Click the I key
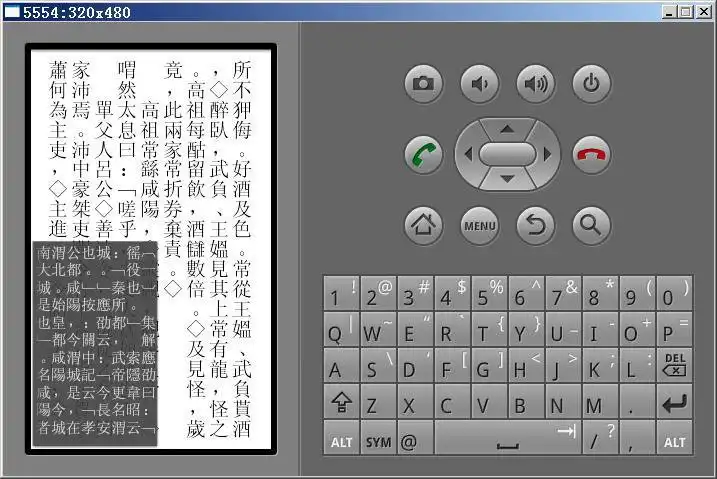The height and width of the screenshot is (479, 717). pos(601,330)
